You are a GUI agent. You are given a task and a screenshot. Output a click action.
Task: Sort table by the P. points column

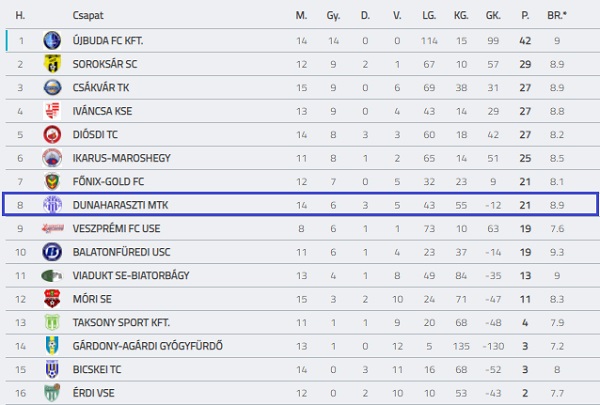point(525,16)
